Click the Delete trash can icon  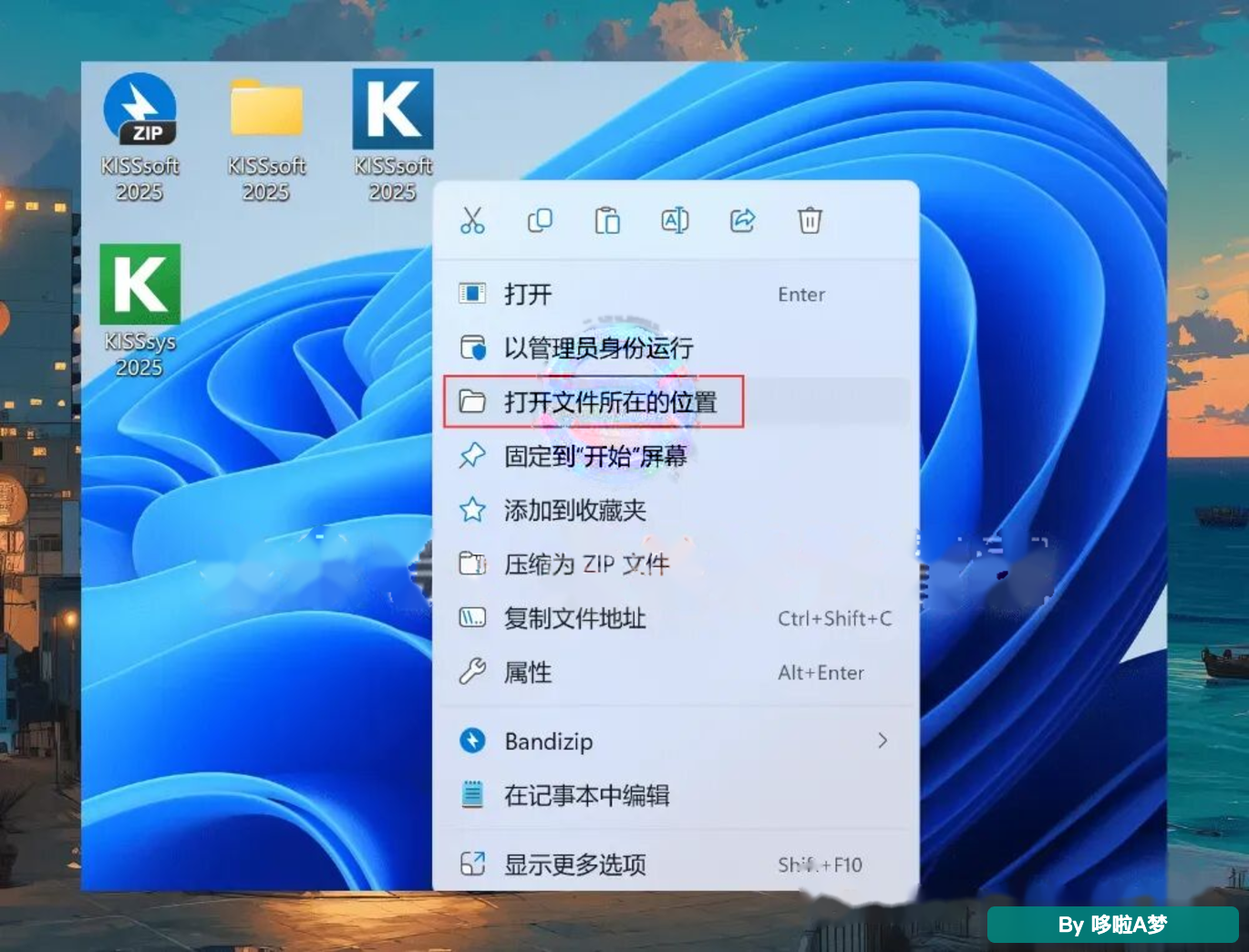[810, 221]
